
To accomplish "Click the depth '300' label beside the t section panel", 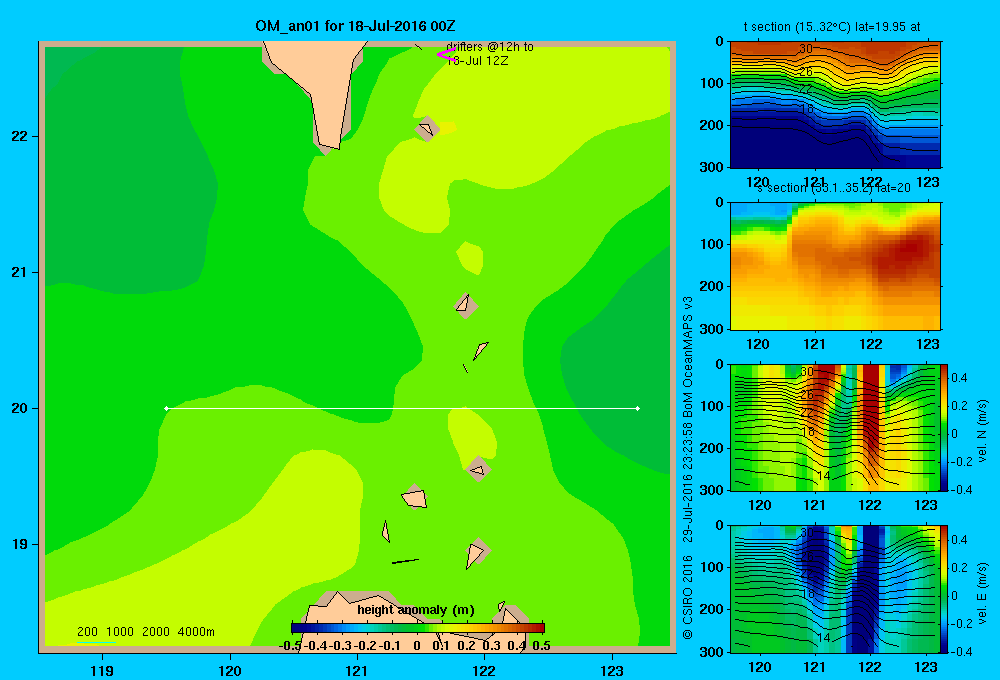I will click(x=712, y=167).
